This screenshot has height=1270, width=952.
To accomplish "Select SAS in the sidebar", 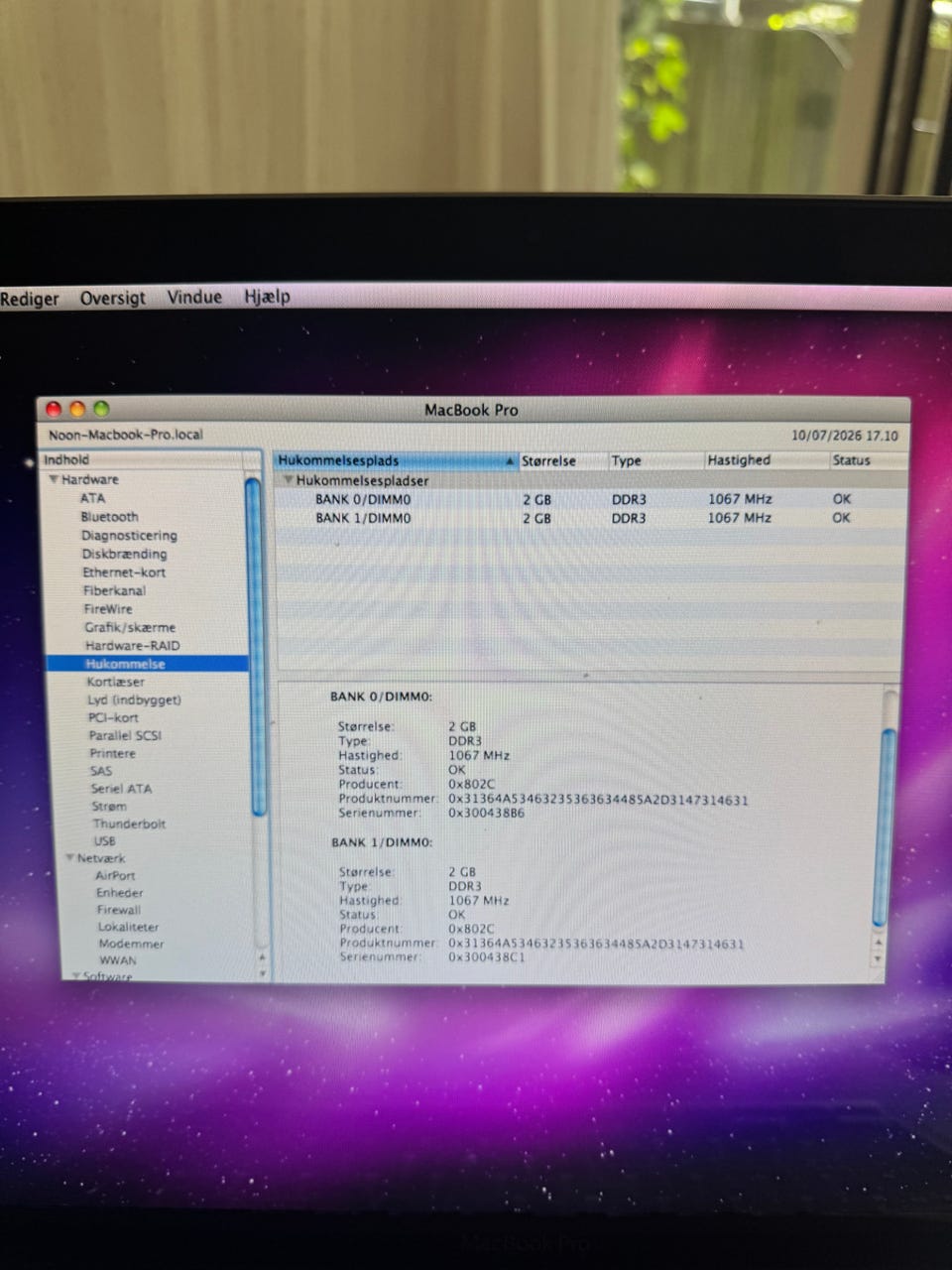I will click(101, 771).
